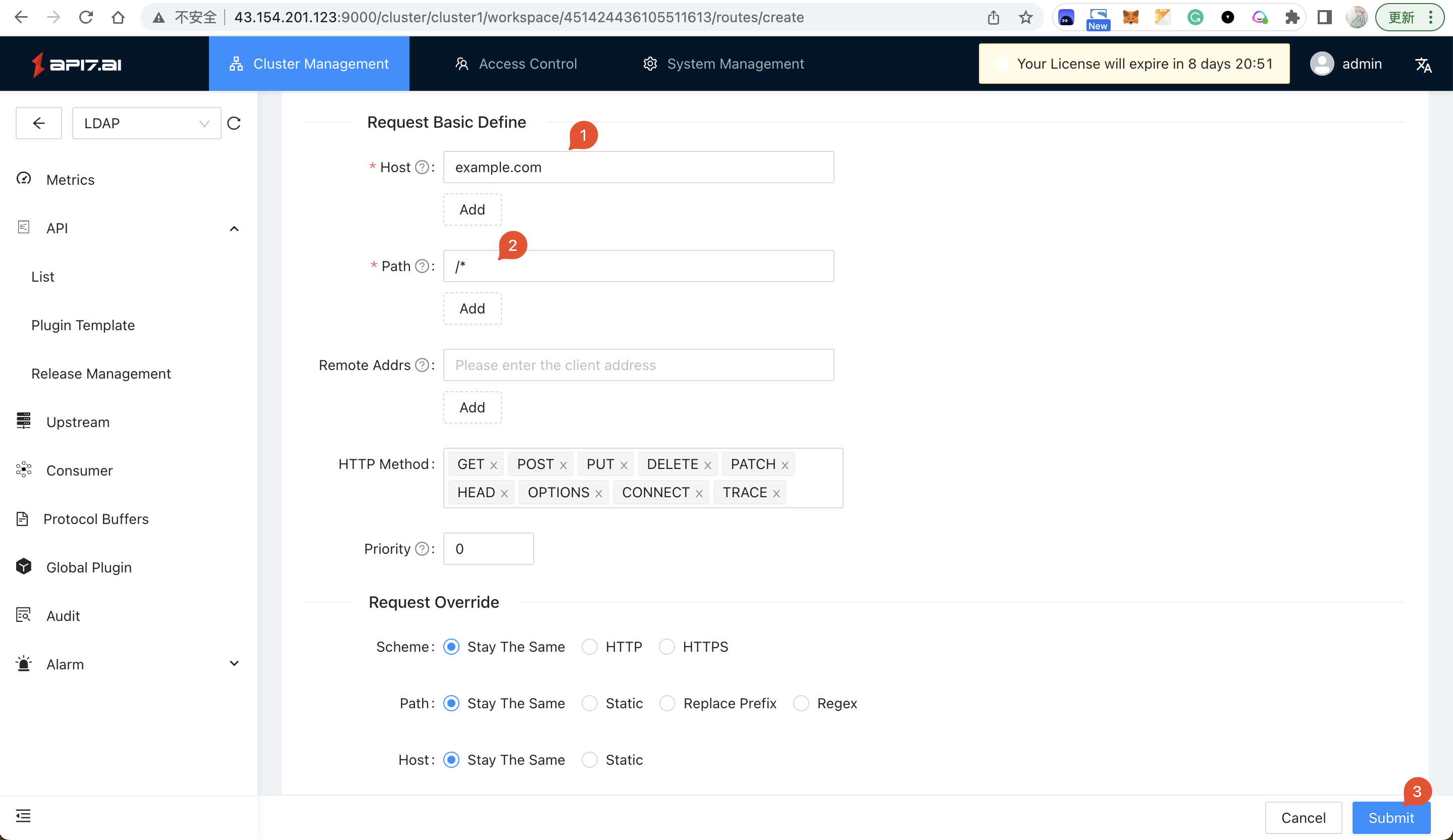Focus the Priority number field
Image resolution: width=1453 pixels, height=840 pixels.
click(488, 549)
